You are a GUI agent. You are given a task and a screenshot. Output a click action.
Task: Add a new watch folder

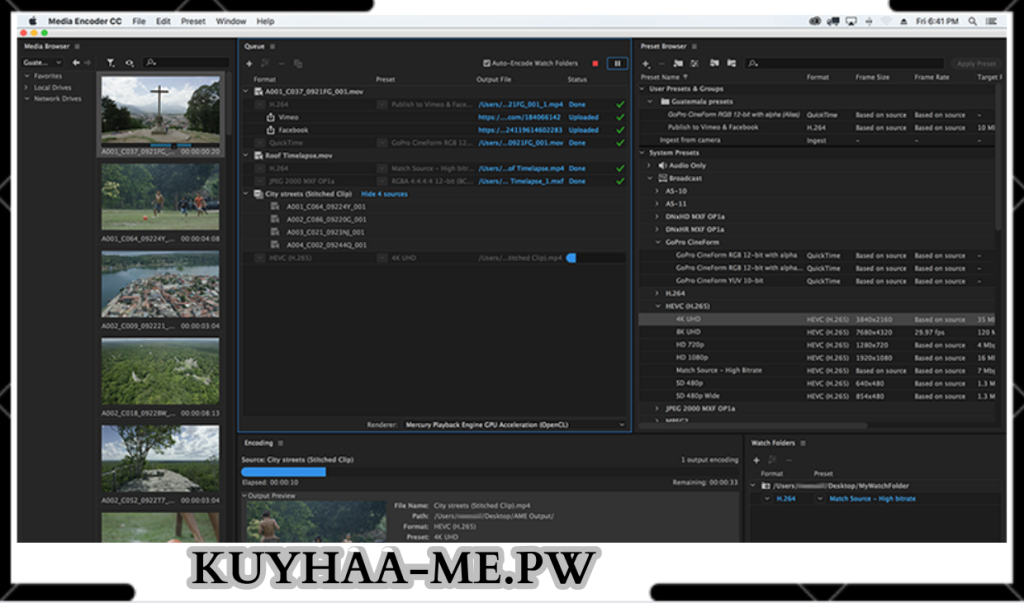[756, 460]
